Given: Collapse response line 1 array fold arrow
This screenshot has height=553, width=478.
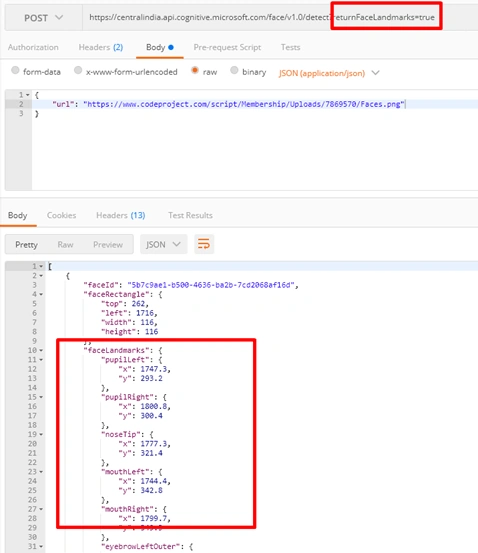Looking at the screenshot, I should (41, 266).
